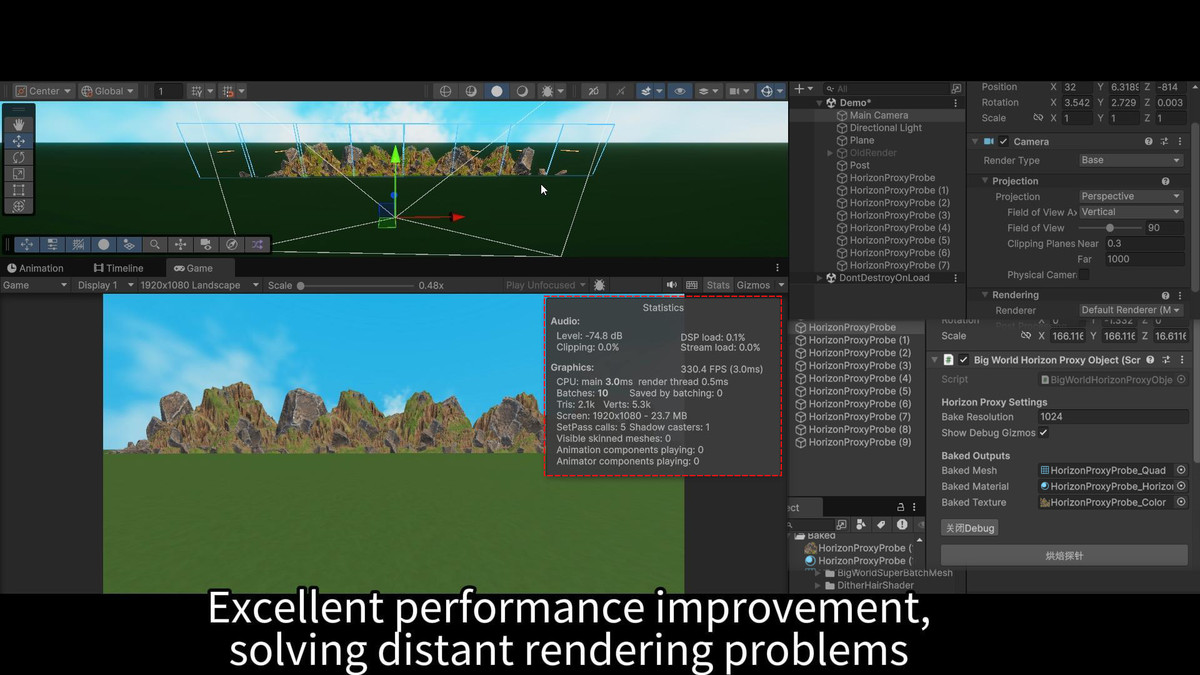Click the Field of View slider handle
The height and width of the screenshot is (675, 1200).
pyautogui.click(x=1096, y=228)
